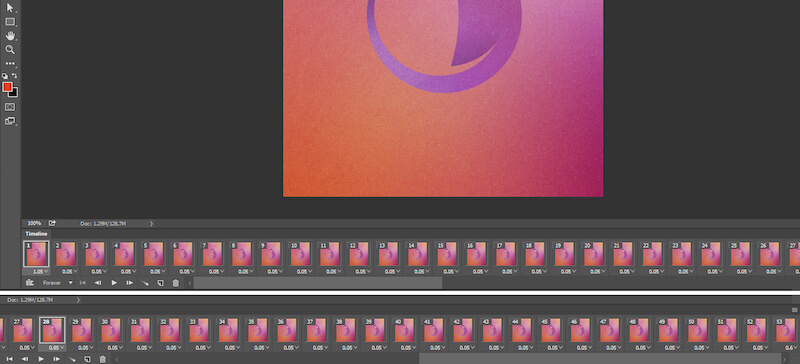Select frame 53 thumbnail
Image resolution: width=800 pixels, height=364 pixels.
point(787,330)
